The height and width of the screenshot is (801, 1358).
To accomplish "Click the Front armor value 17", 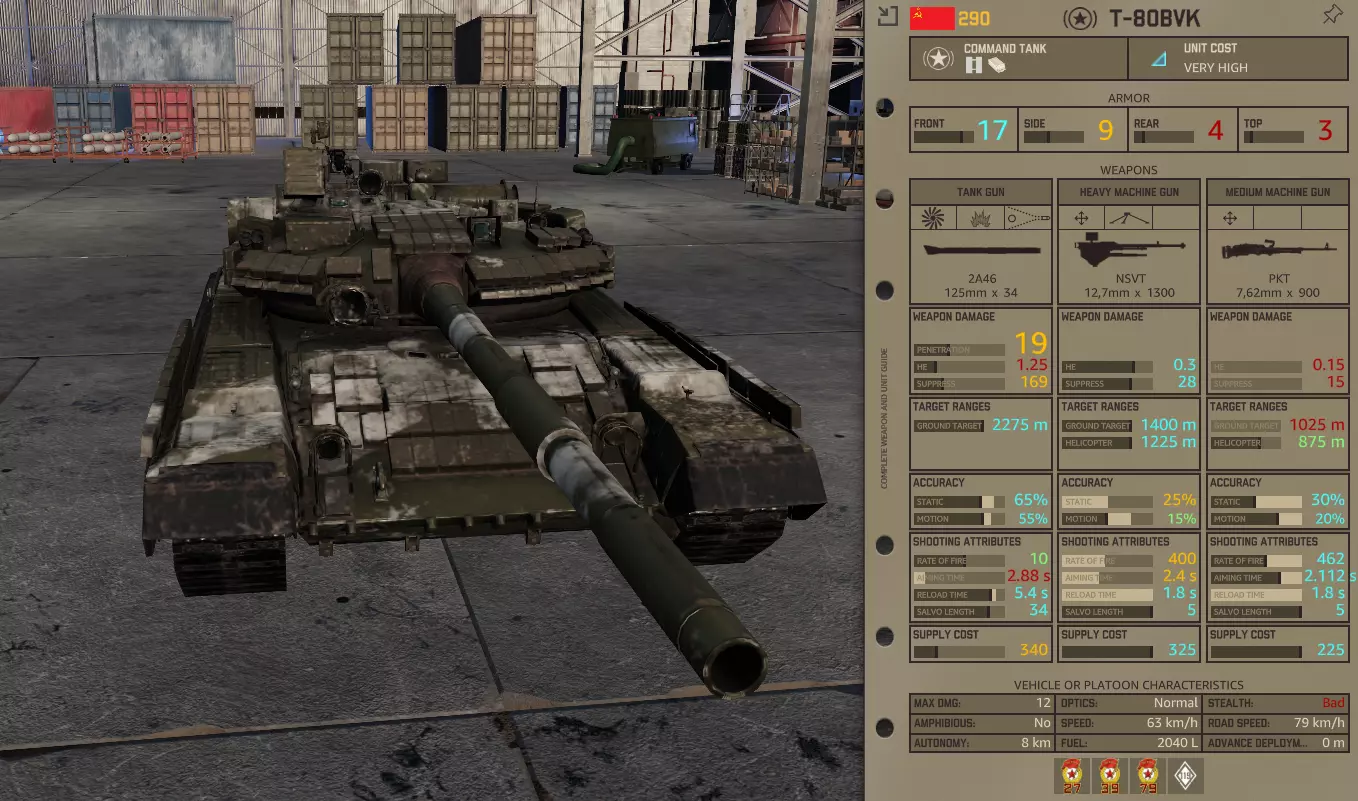I will [x=993, y=130].
